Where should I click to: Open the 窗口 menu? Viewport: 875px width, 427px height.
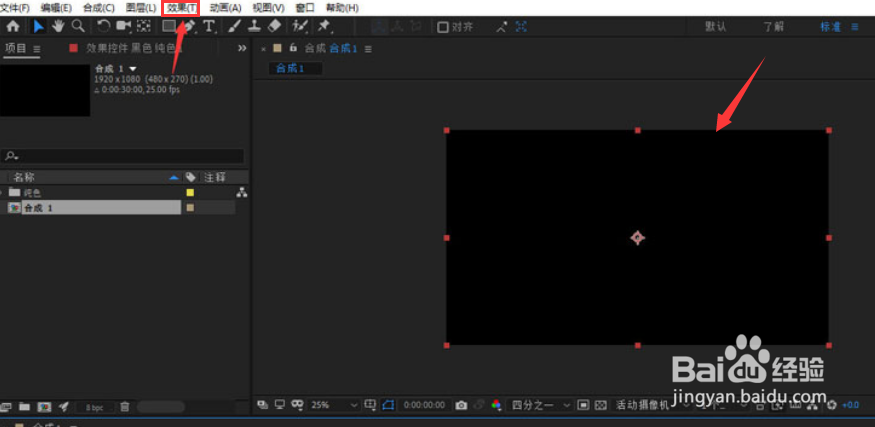(305, 8)
